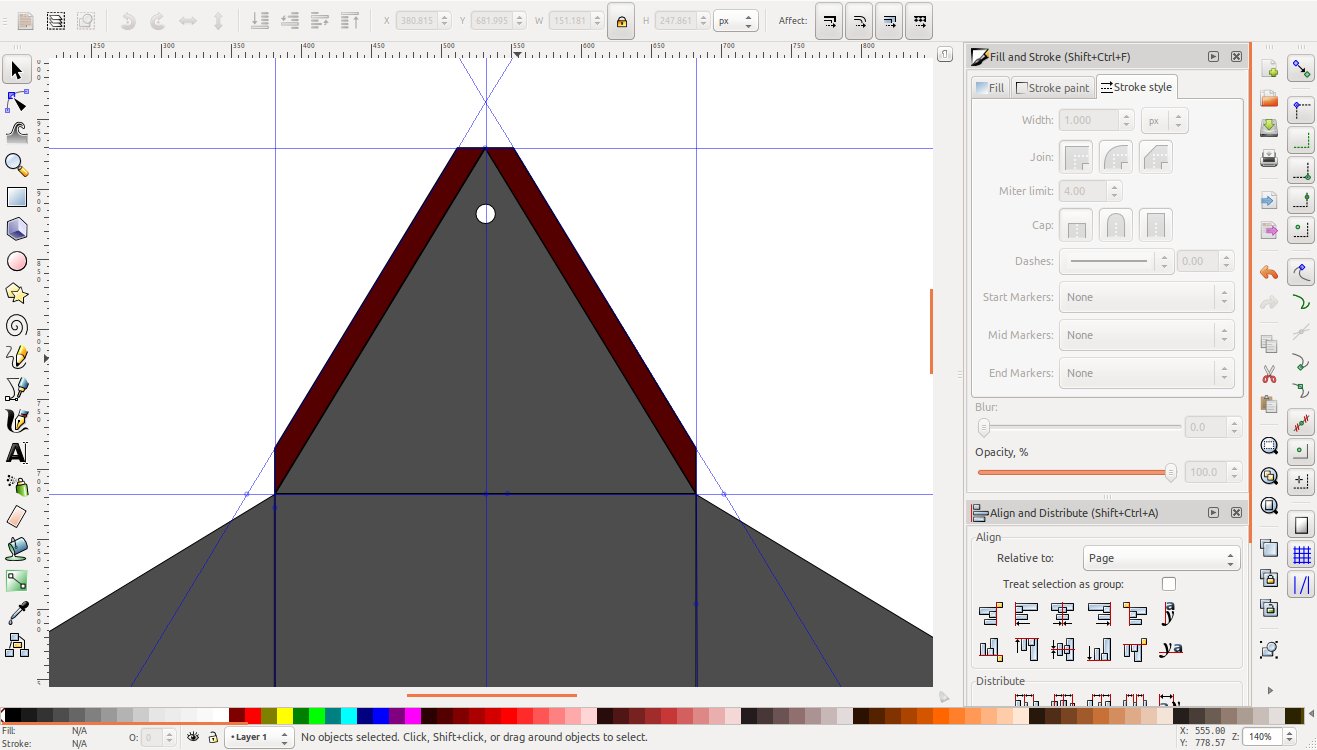Click the Undo arrow icon

point(1269,272)
